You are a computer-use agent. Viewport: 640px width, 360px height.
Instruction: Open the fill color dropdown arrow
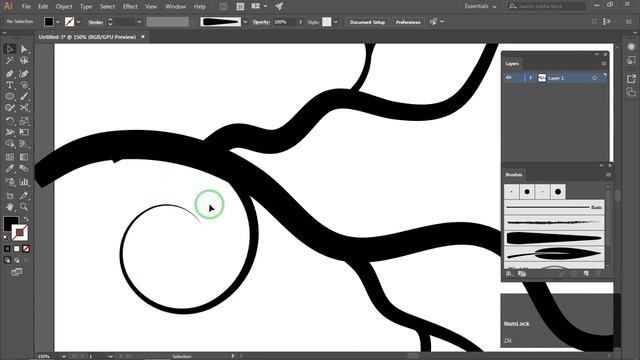(x=58, y=22)
